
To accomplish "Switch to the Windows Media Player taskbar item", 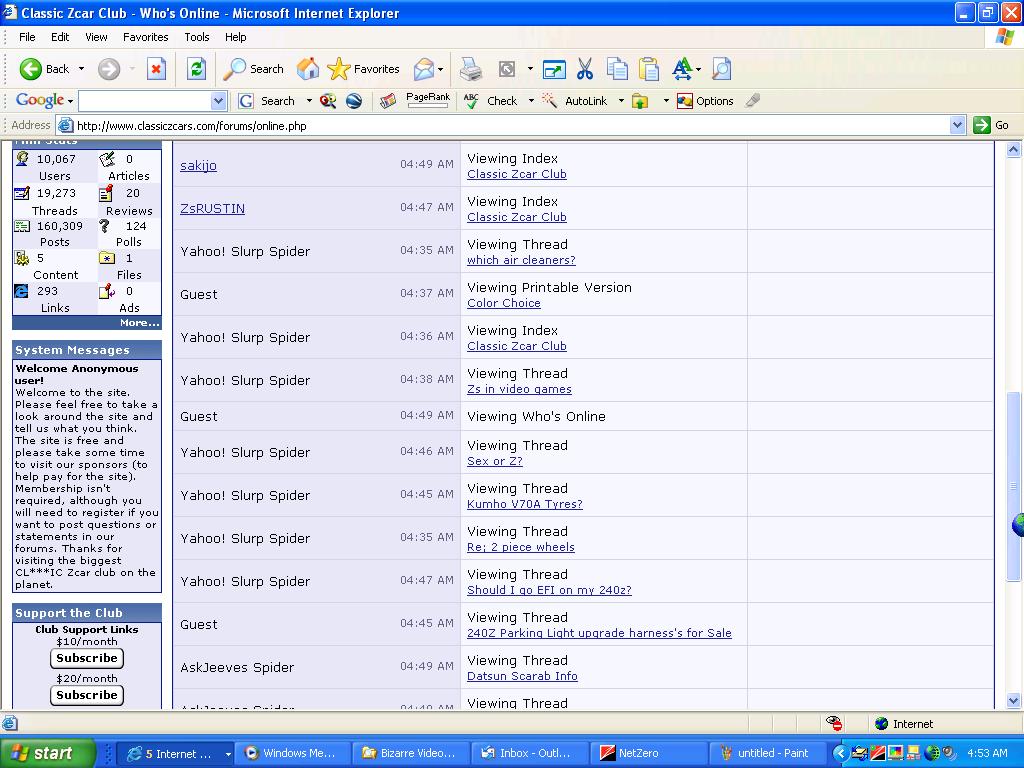I will [293, 753].
